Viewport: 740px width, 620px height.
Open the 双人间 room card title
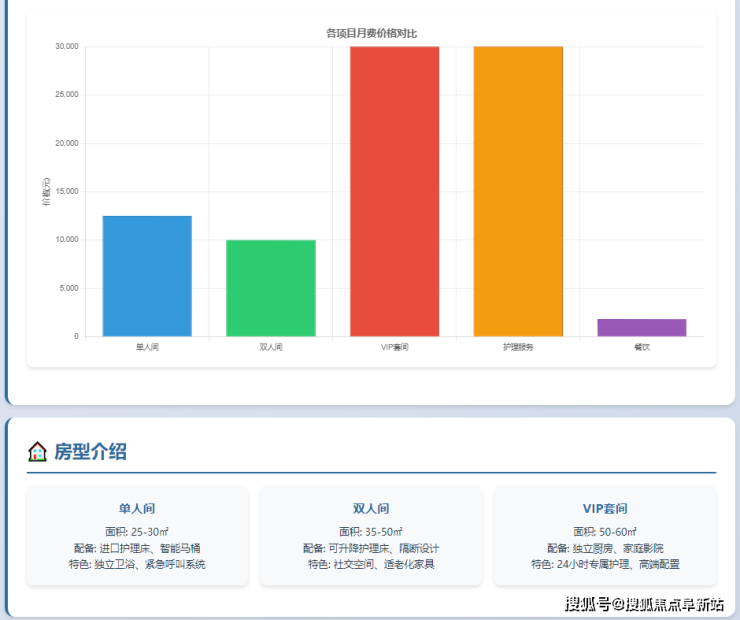pos(371,508)
